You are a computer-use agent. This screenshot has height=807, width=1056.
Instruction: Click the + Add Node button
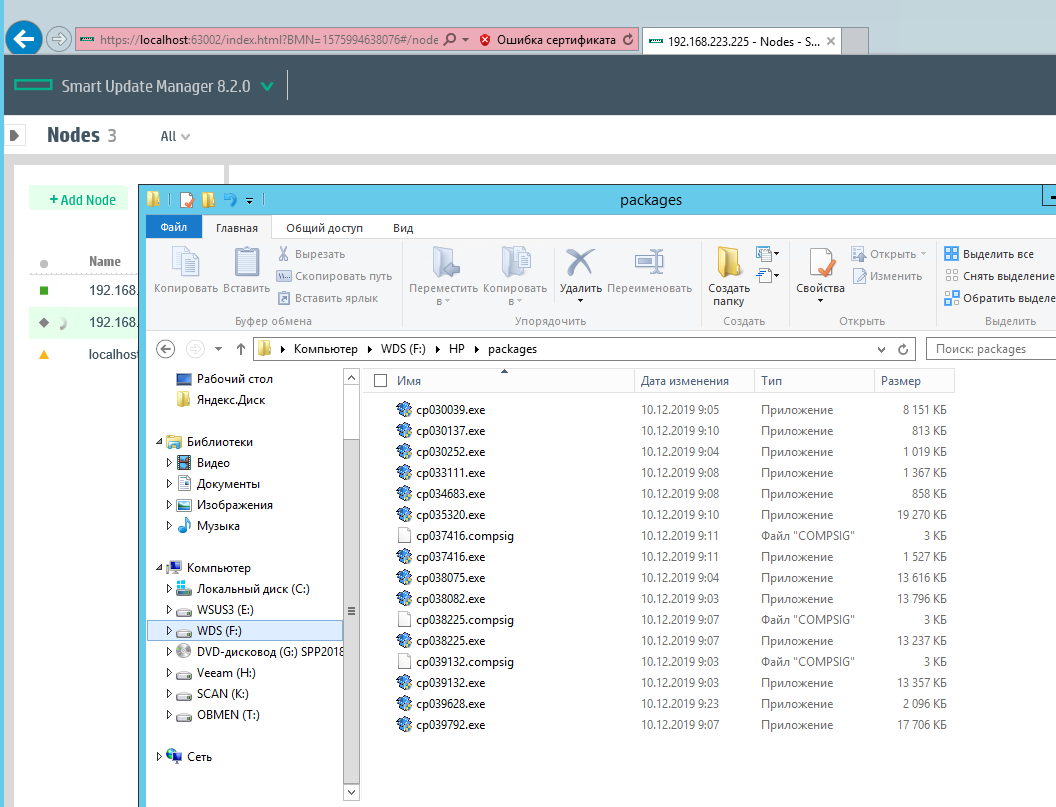(83, 200)
